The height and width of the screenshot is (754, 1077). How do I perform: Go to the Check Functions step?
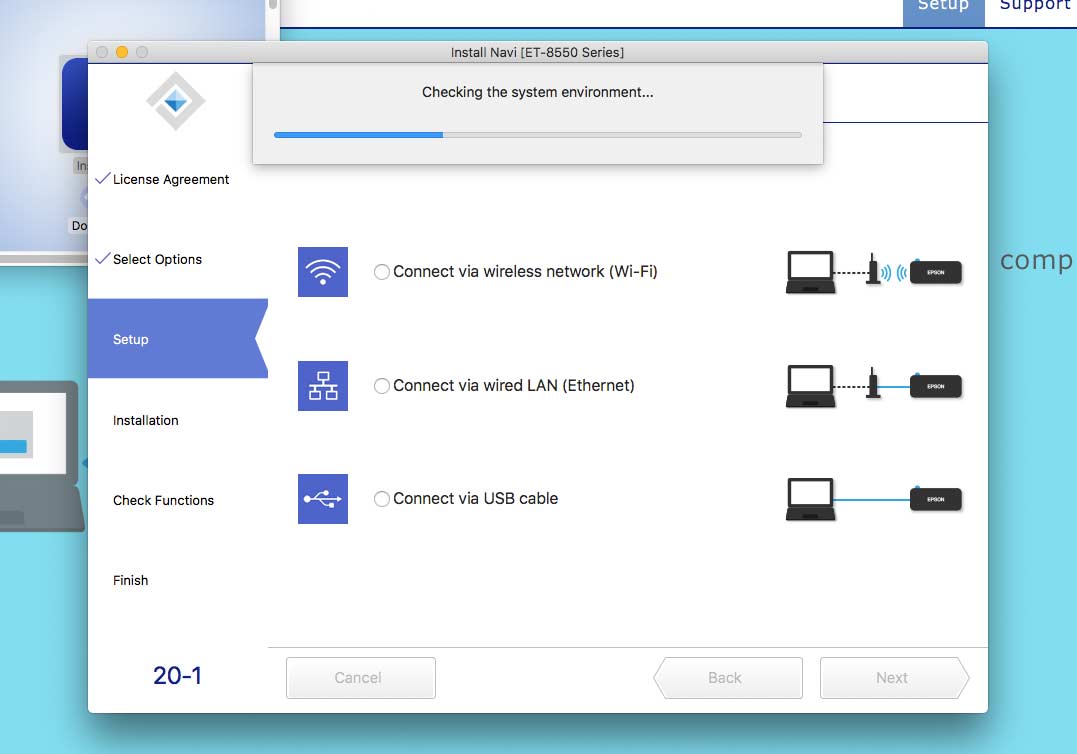[x=163, y=501]
